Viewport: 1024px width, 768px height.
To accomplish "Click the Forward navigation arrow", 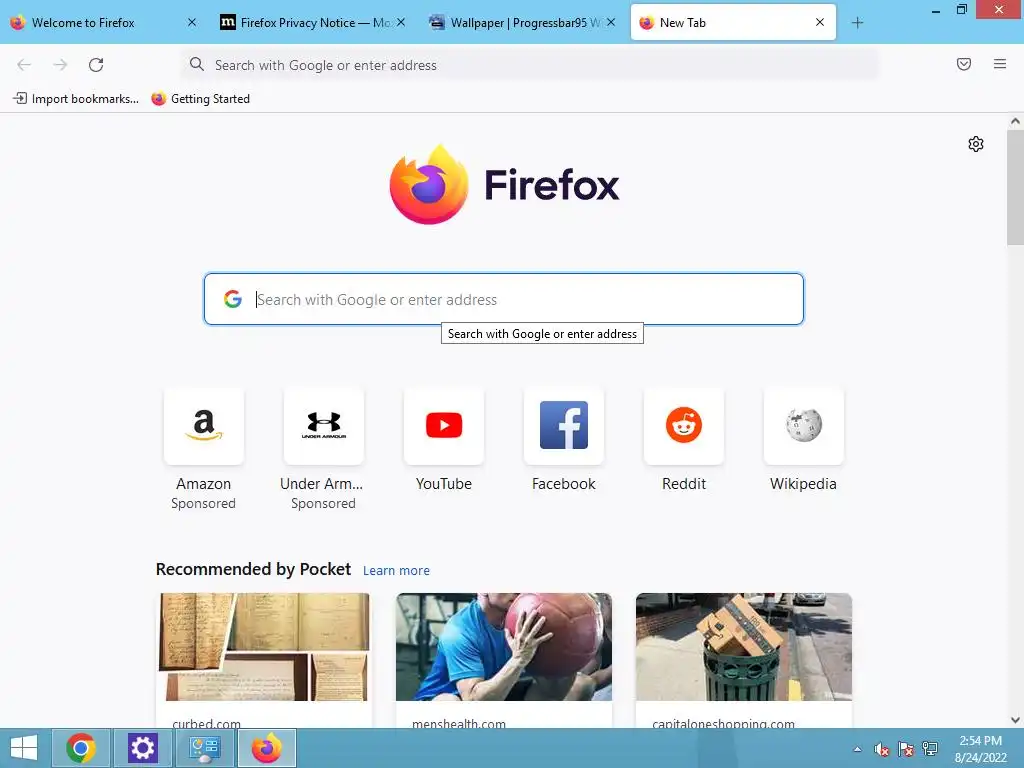I will [60, 65].
